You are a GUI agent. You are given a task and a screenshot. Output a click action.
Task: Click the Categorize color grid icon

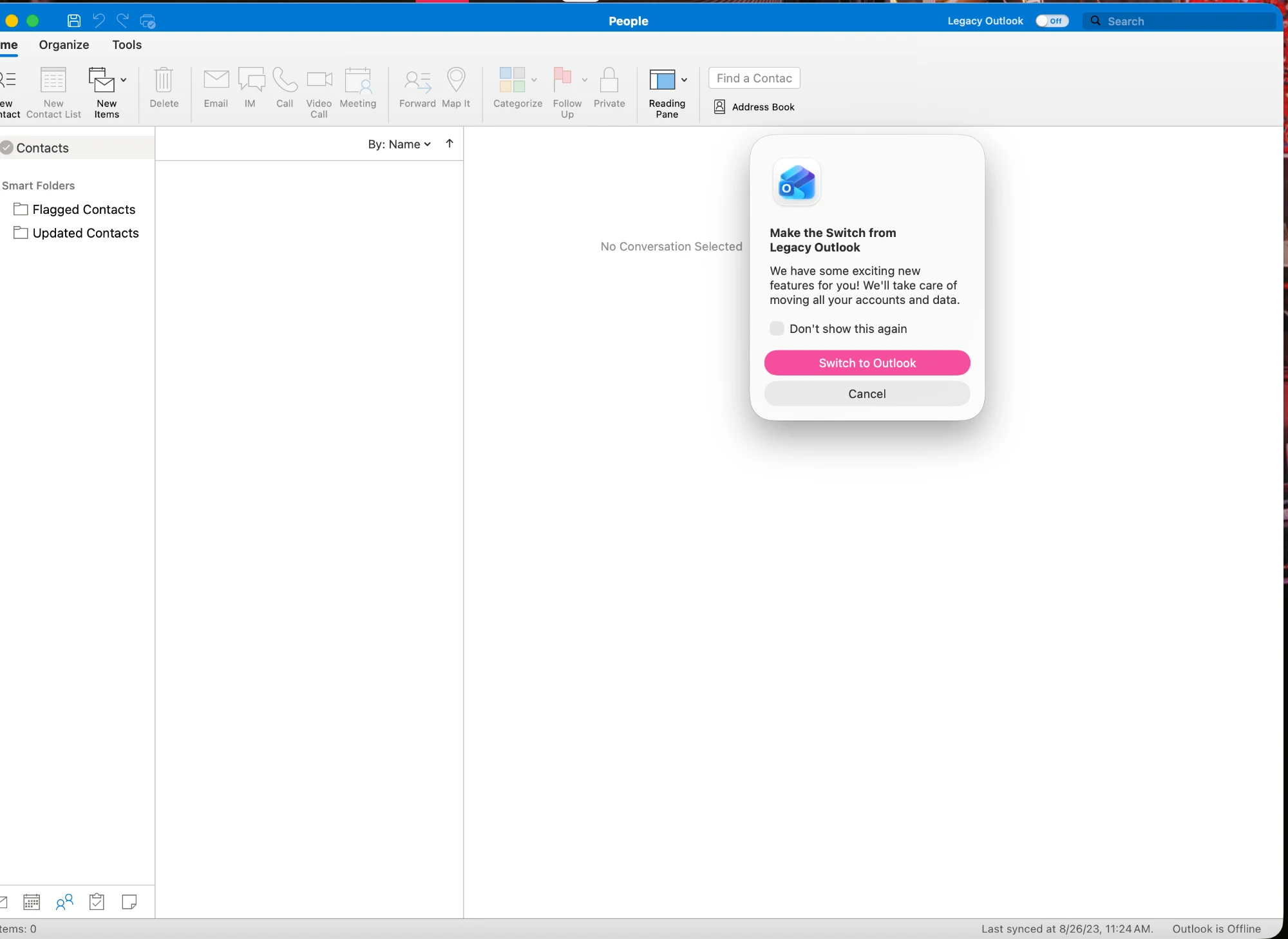(513, 80)
